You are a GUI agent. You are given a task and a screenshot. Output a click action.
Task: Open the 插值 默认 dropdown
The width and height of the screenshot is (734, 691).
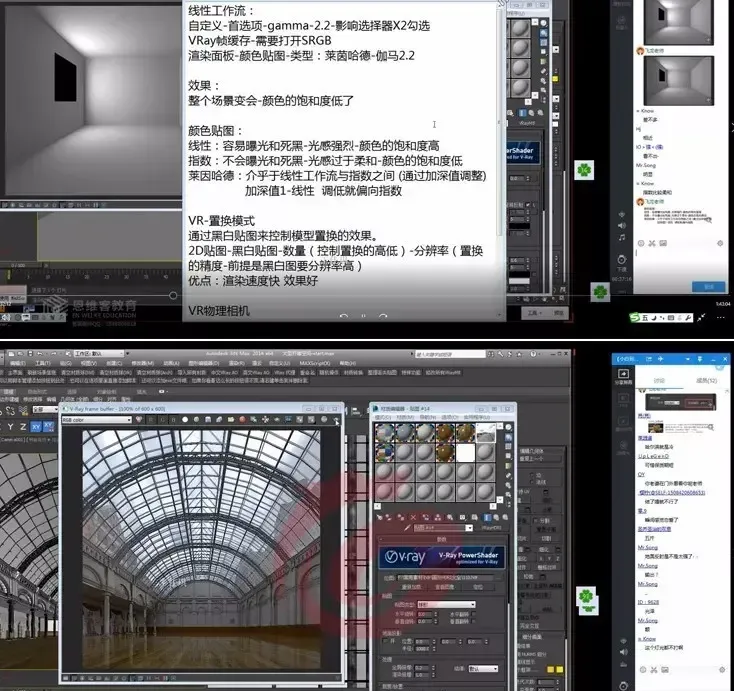pyautogui.click(x=483, y=669)
